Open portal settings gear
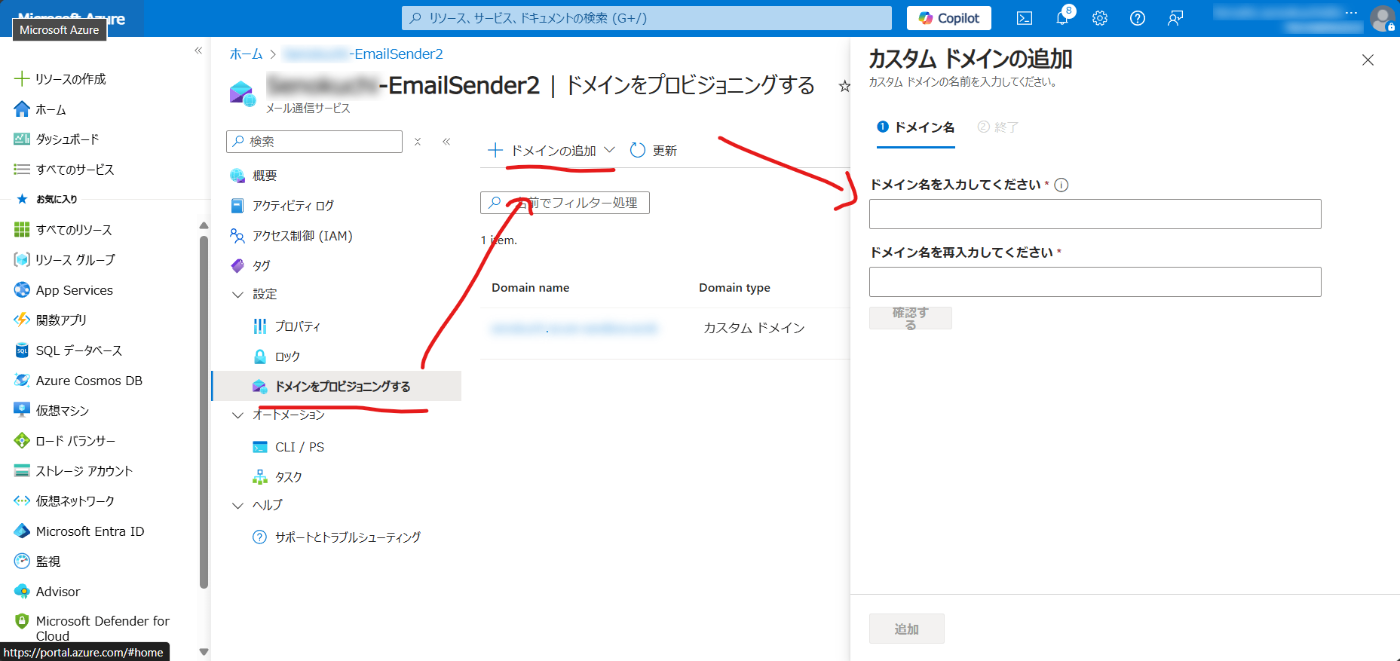The height and width of the screenshot is (661, 1400). (x=1100, y=18)
